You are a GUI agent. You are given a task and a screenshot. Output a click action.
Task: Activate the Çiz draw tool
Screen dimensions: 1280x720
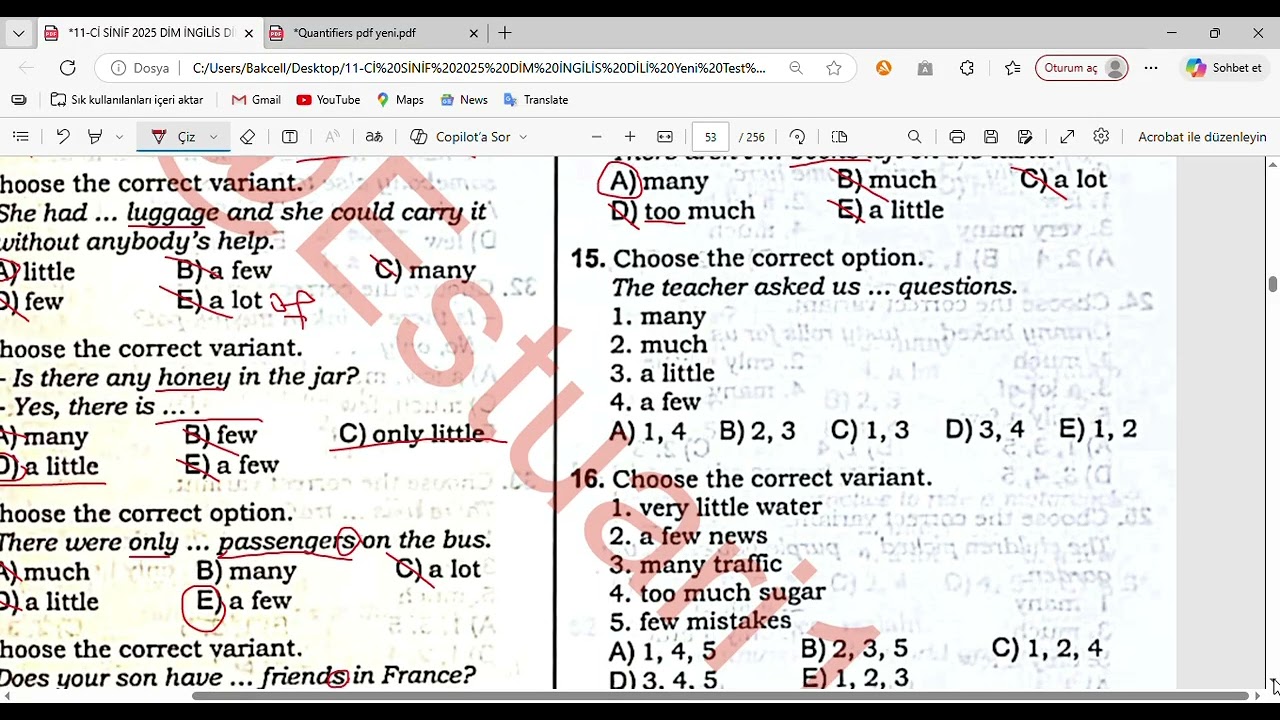[174, 137]
